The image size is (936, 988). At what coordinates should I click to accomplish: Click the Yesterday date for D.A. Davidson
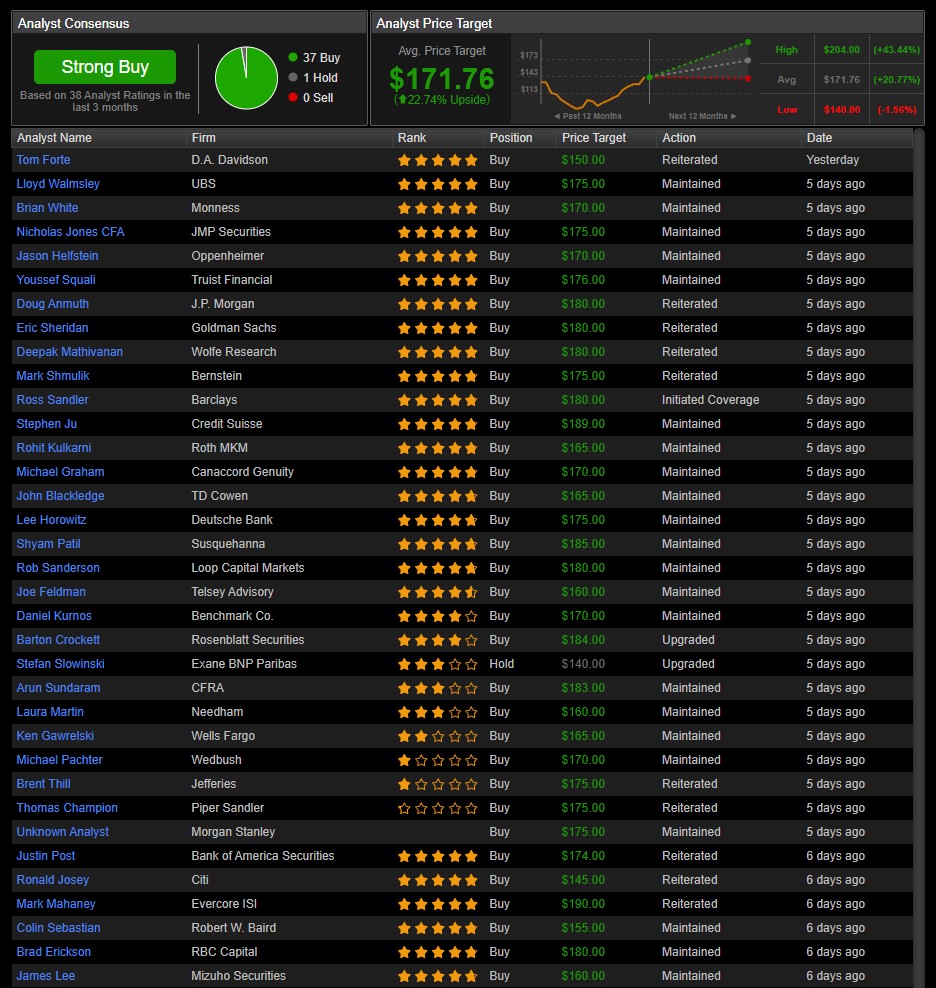coord(833,160)
